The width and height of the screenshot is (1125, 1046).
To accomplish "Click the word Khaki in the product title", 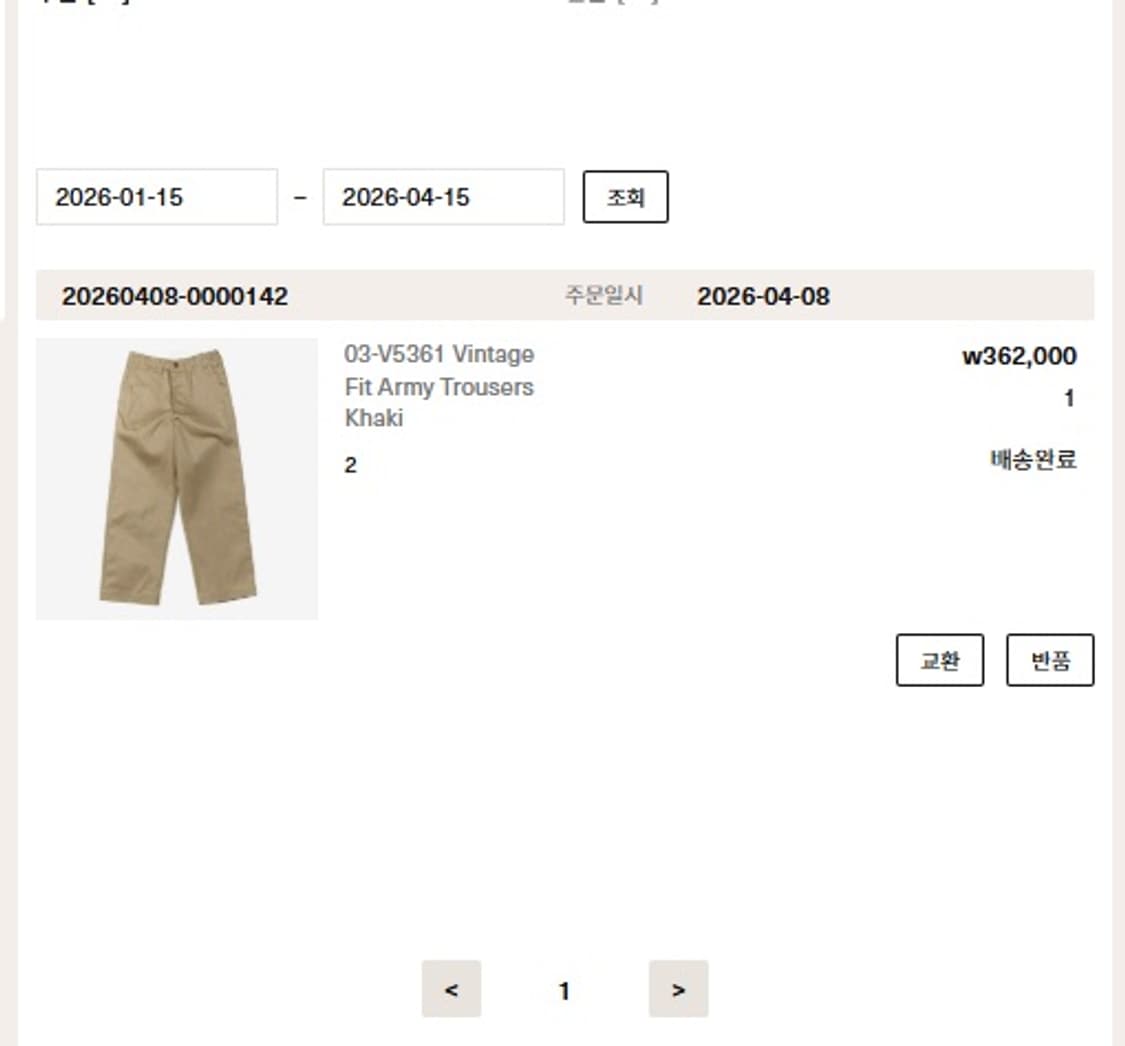I will click(x=374, y=418).
